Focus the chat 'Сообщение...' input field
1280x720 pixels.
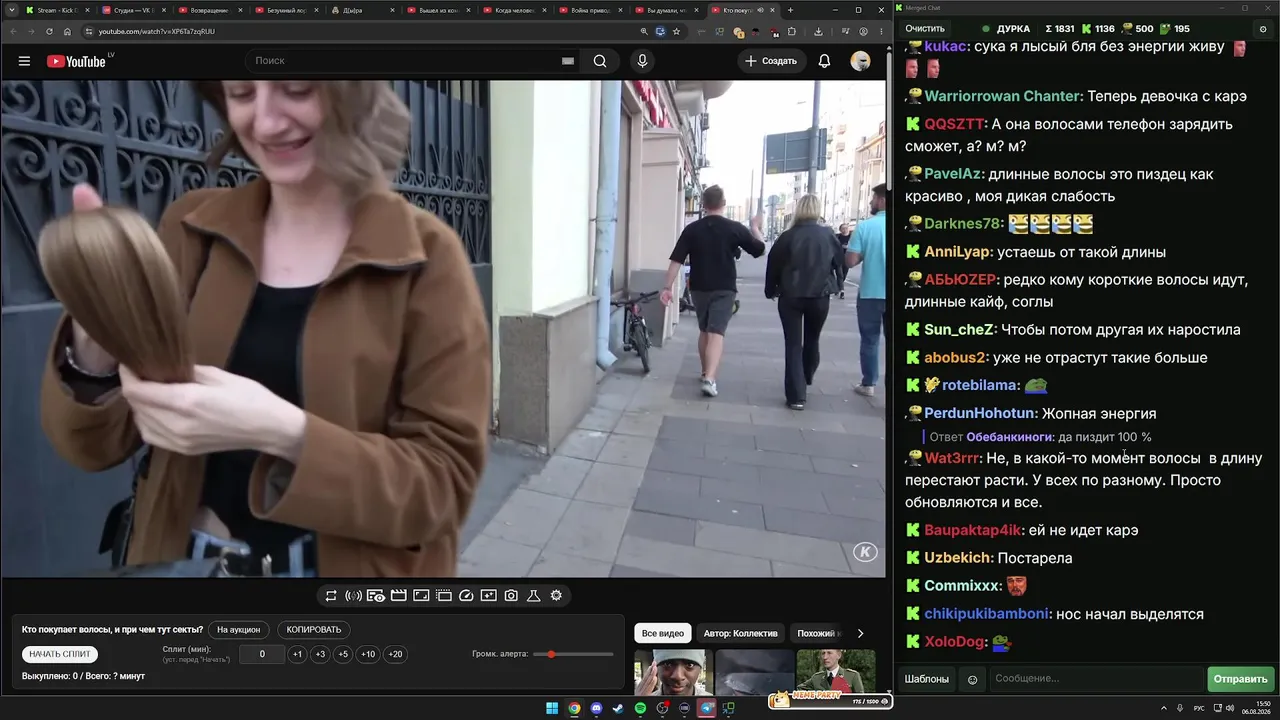click(x=1096, y=679)
